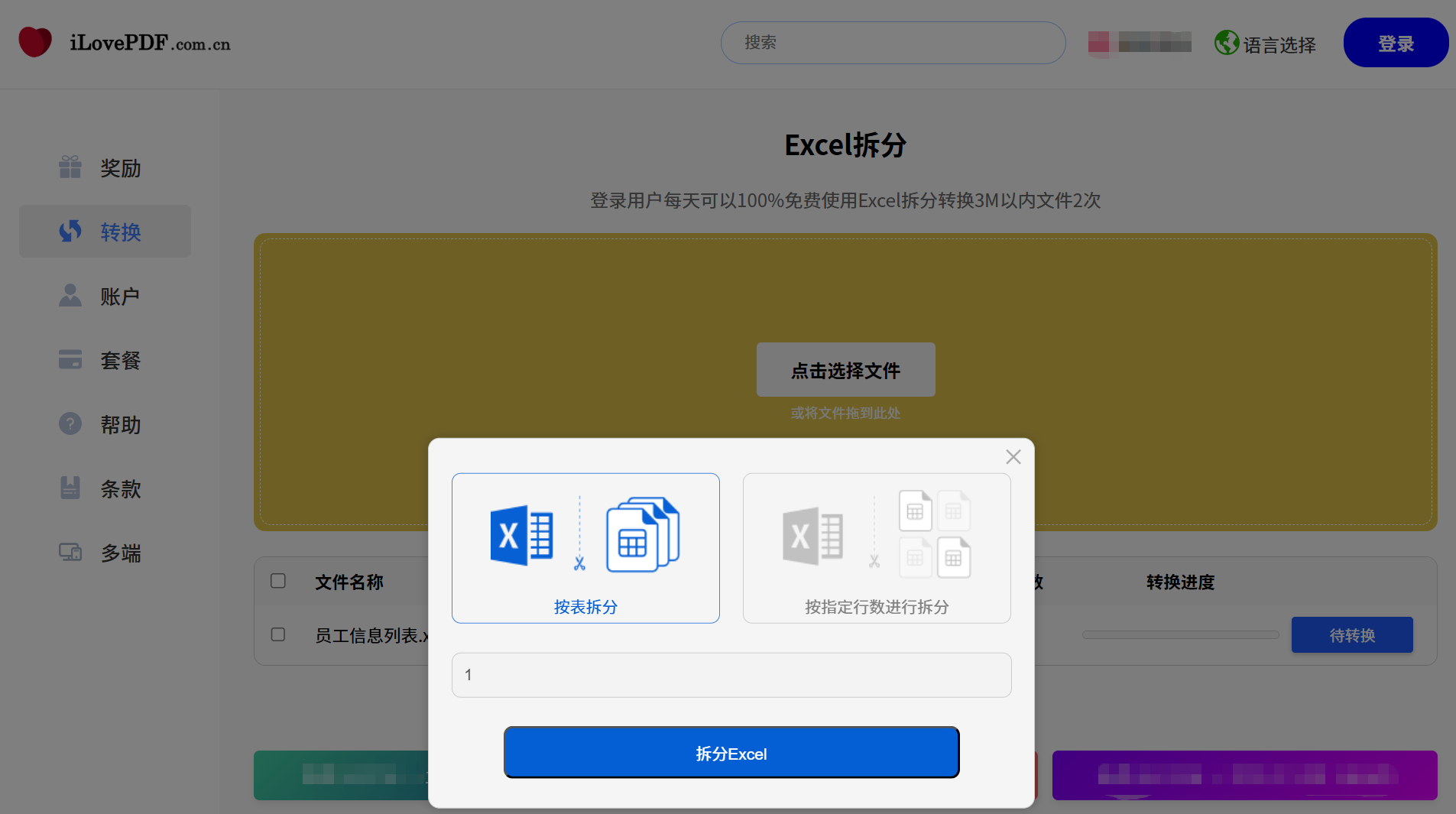
Task: Click the iLovePDF heart logo
Action: point(34,42)
